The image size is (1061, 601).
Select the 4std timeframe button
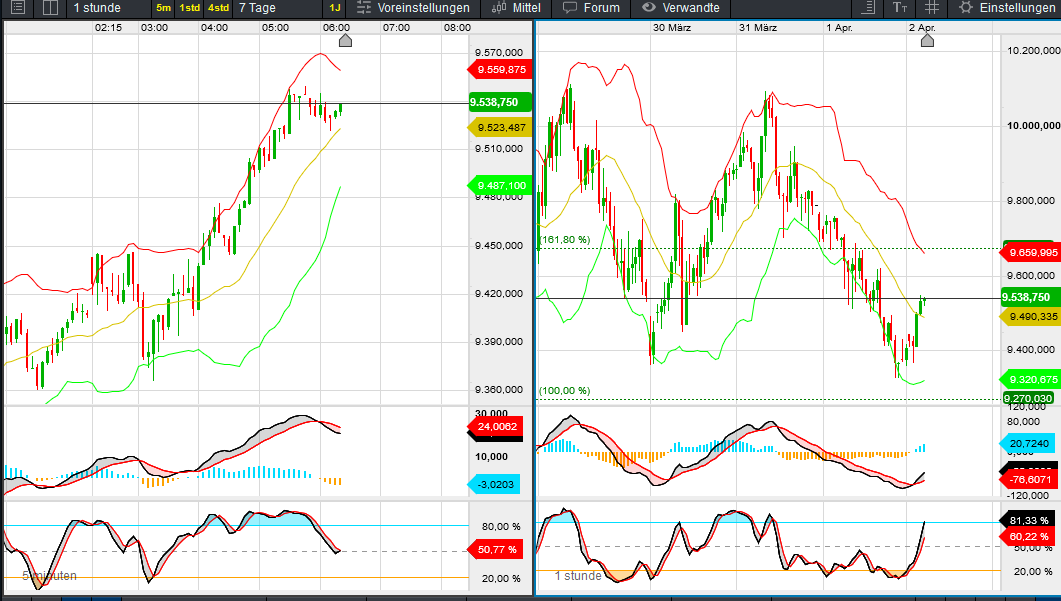click(218, 8)
